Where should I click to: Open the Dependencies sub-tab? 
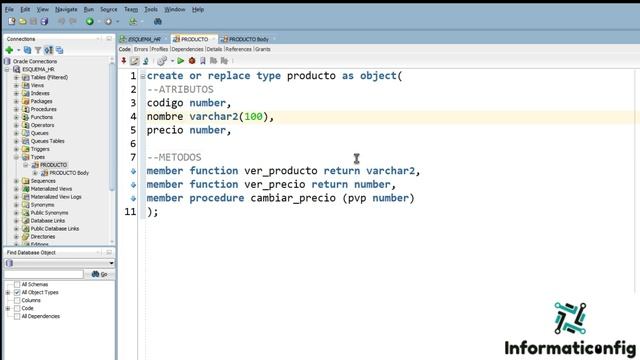[187, 49]
